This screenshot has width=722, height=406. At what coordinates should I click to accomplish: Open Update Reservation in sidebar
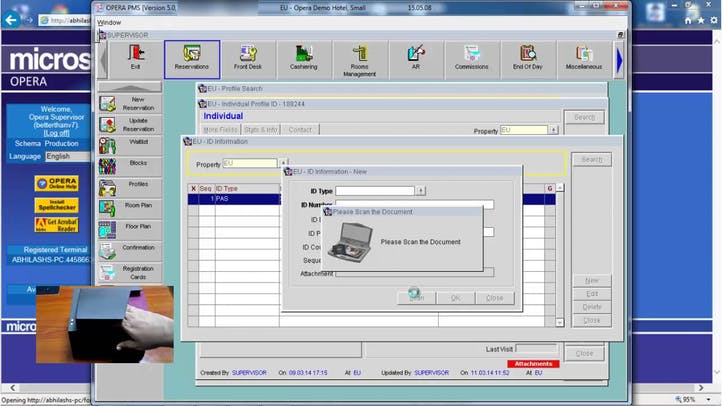coord(130,125)
